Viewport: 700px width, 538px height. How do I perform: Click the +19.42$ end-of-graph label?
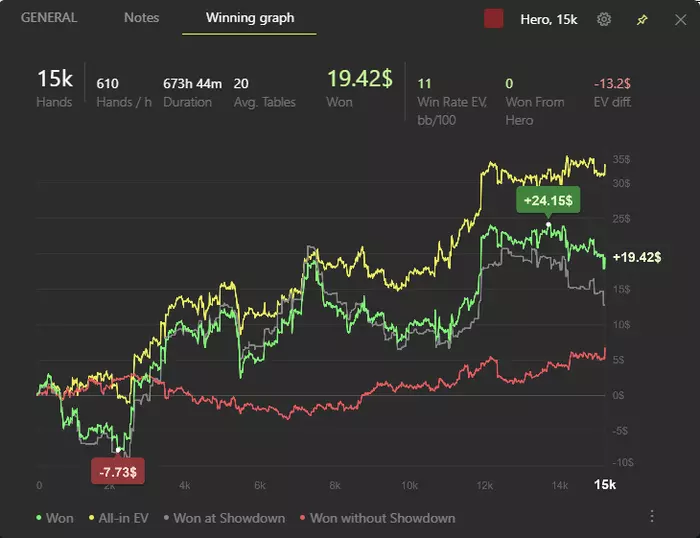(637, 257)
